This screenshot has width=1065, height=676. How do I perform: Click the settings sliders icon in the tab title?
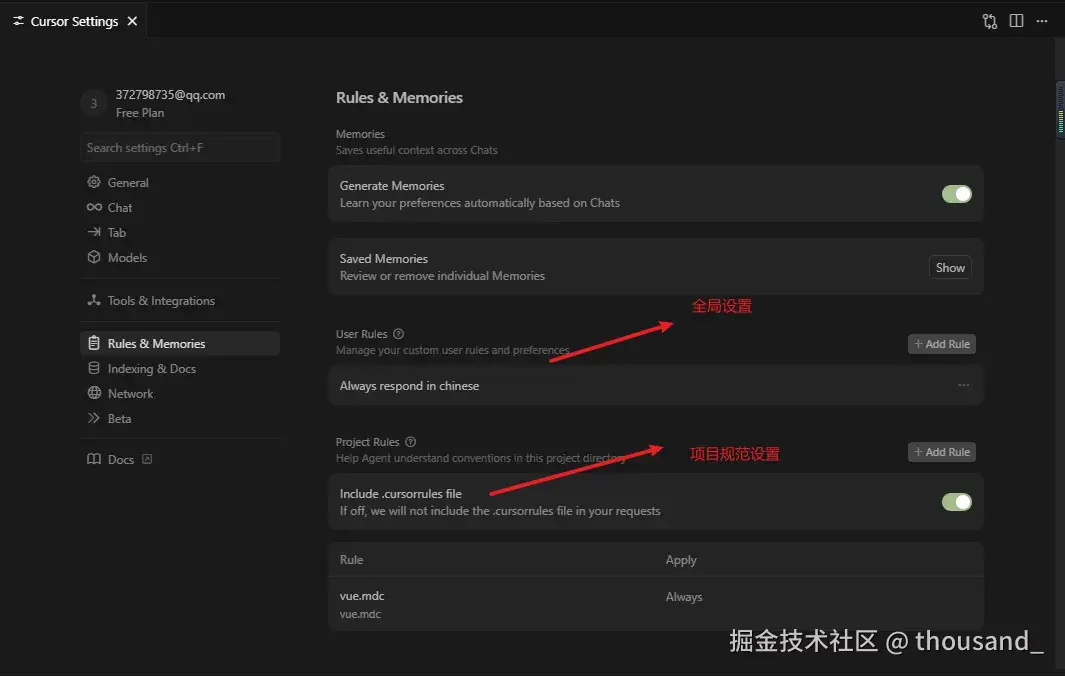click(x=18, y=21)
